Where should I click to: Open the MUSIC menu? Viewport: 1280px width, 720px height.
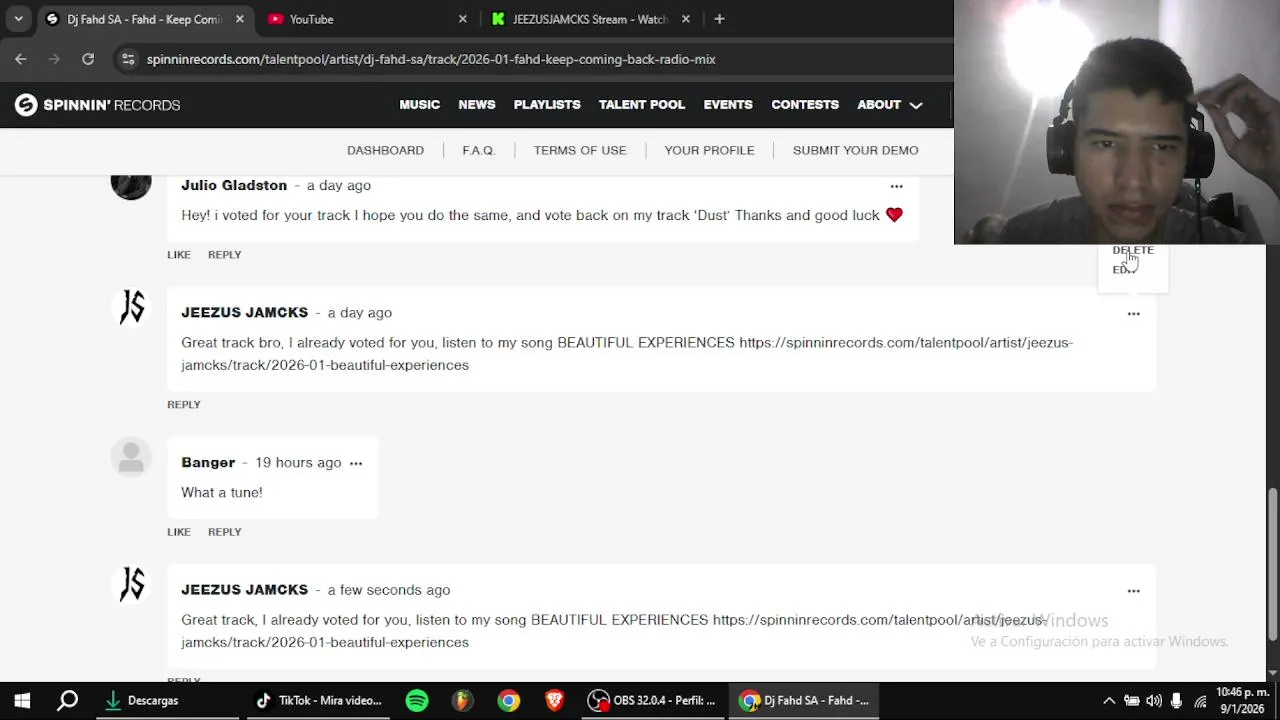[x=419, y=105]
